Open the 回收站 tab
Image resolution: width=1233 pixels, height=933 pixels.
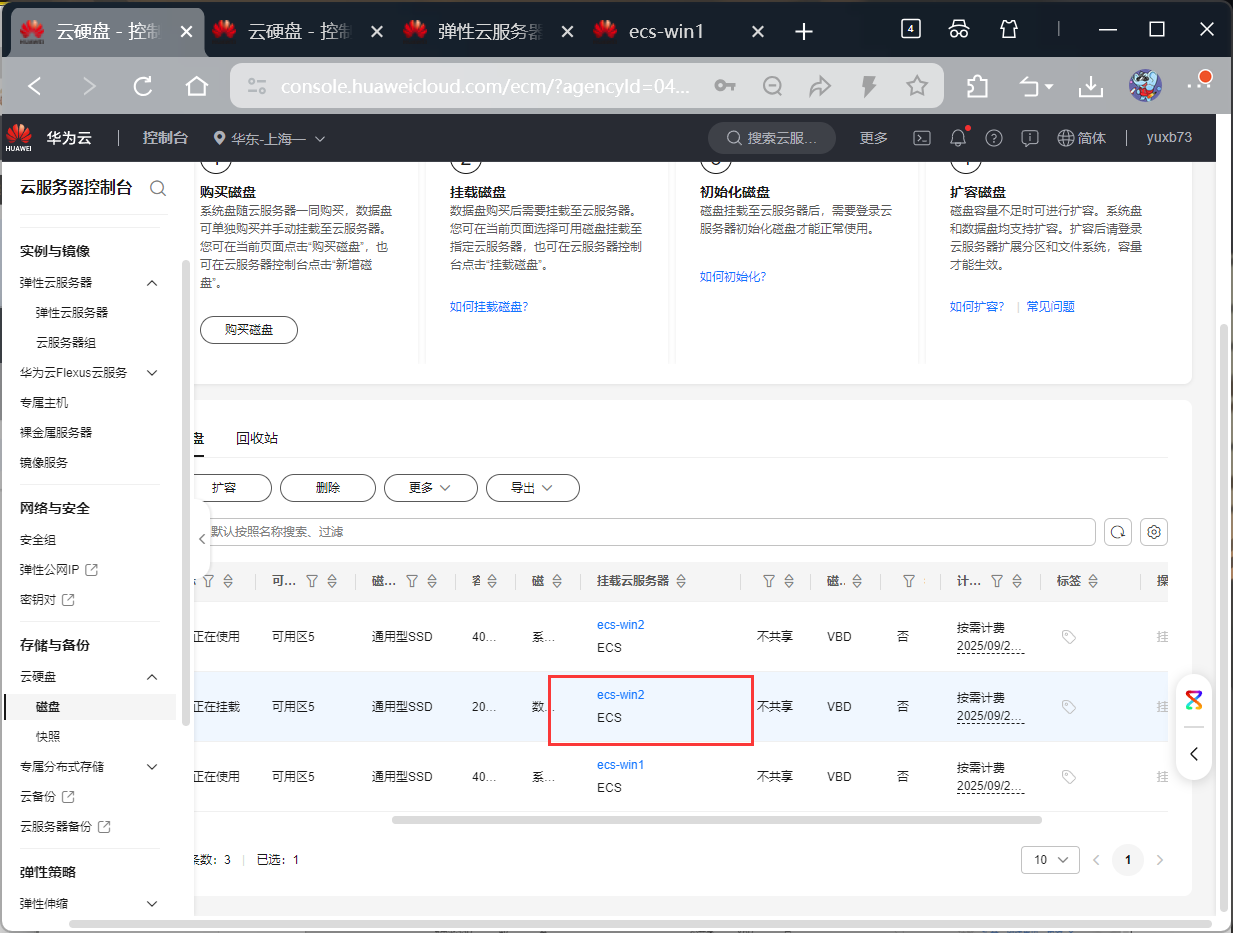(257, 439)
